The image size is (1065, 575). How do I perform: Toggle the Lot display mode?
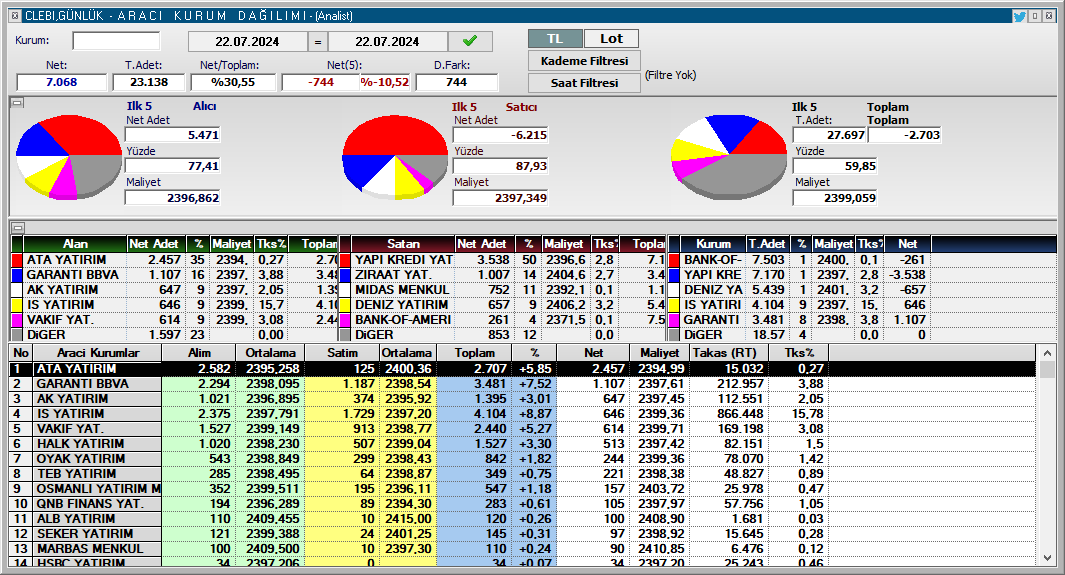[x=611, y=39]
